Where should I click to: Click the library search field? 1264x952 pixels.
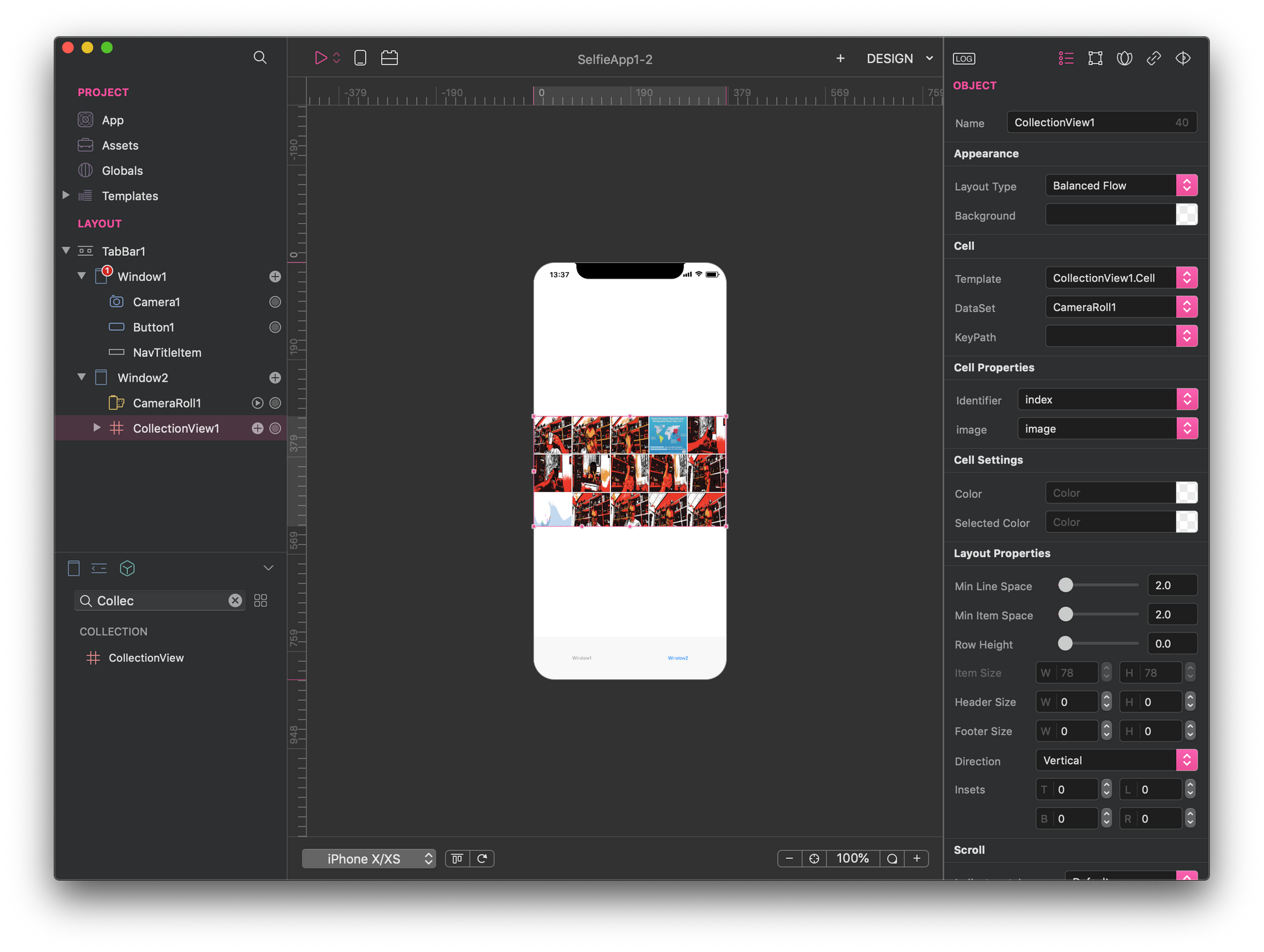pyautogui.click(x=159, y=600)
